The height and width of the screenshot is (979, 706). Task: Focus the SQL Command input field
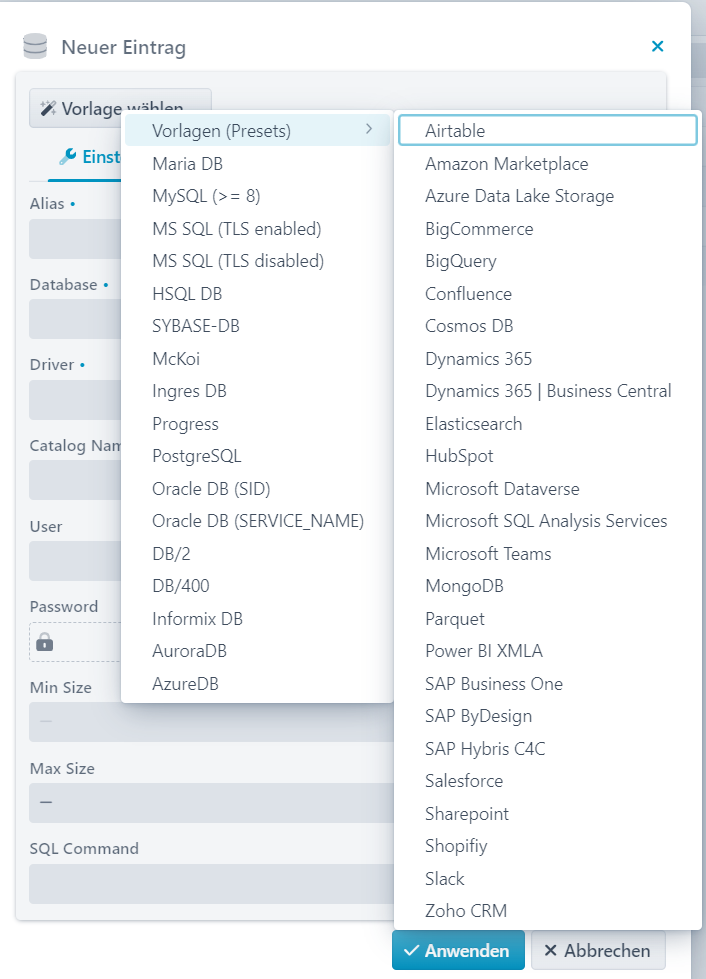coord(212,883)
